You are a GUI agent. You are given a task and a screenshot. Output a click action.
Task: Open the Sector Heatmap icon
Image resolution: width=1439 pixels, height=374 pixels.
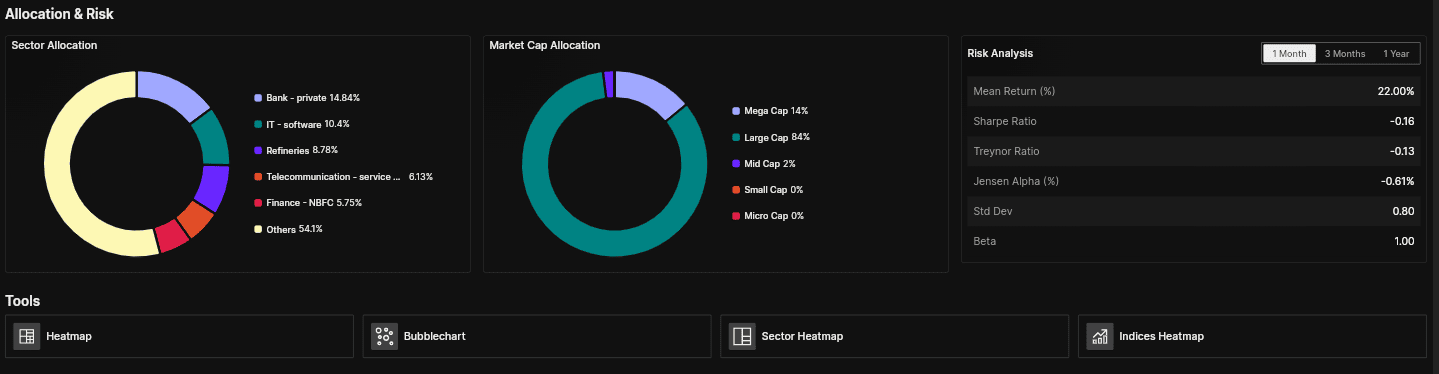coord(742,336)
